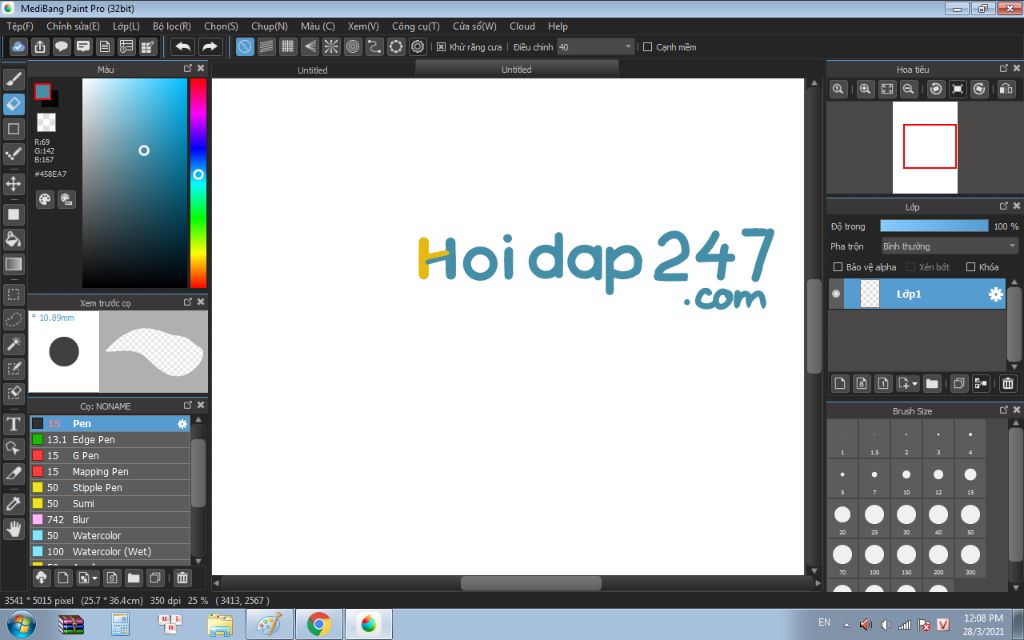
Task: Select the Brush tool in left toolbar
Action: coord(13,80)
